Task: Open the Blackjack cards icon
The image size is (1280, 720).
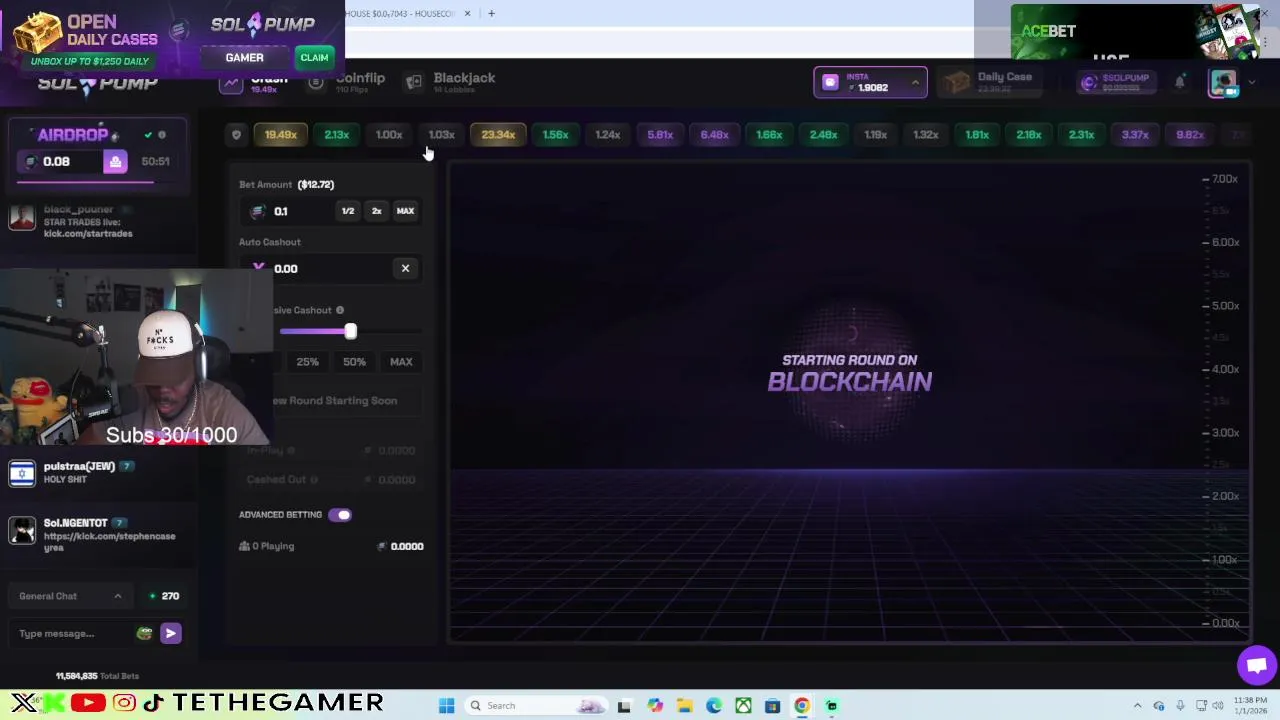Action: point(414,82)
